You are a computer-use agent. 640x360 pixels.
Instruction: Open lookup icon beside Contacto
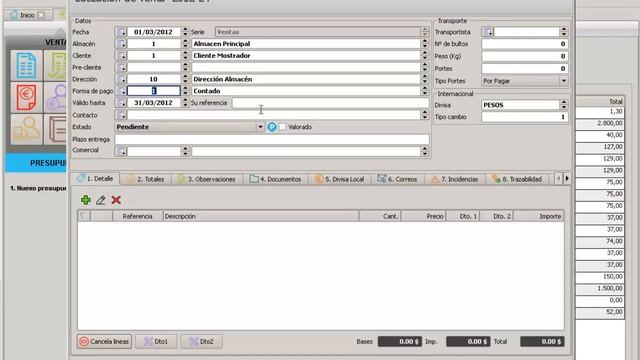coord(121,115)
